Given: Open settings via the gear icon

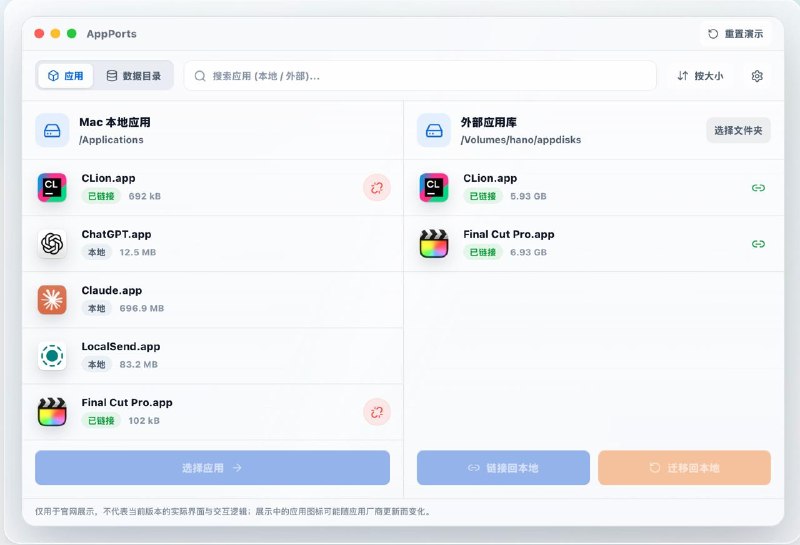Looking at the screenshot, I should pos(757,76).
